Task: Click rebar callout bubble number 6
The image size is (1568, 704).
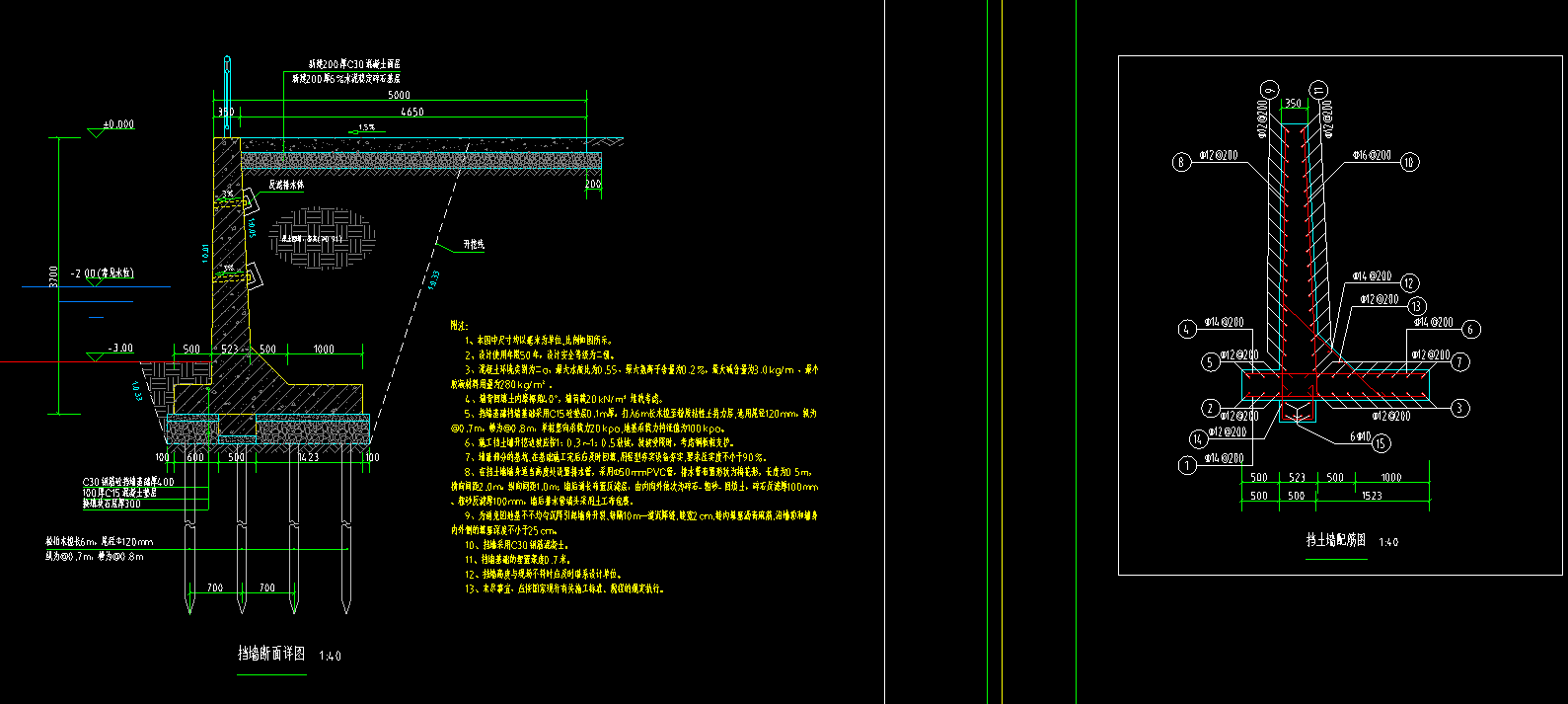Action: coord(1471,330)
